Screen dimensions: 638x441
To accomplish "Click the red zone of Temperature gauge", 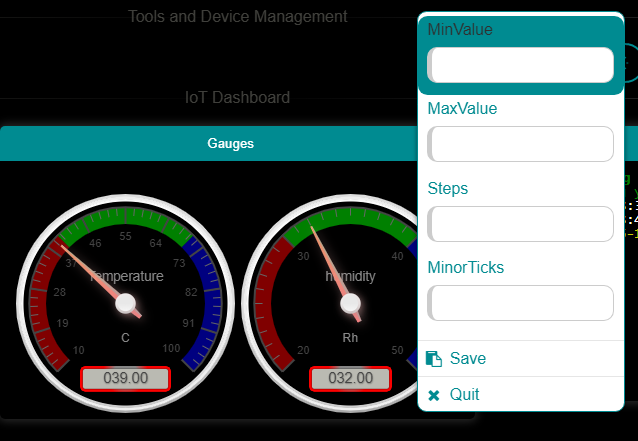I will (x=45, y=300).
